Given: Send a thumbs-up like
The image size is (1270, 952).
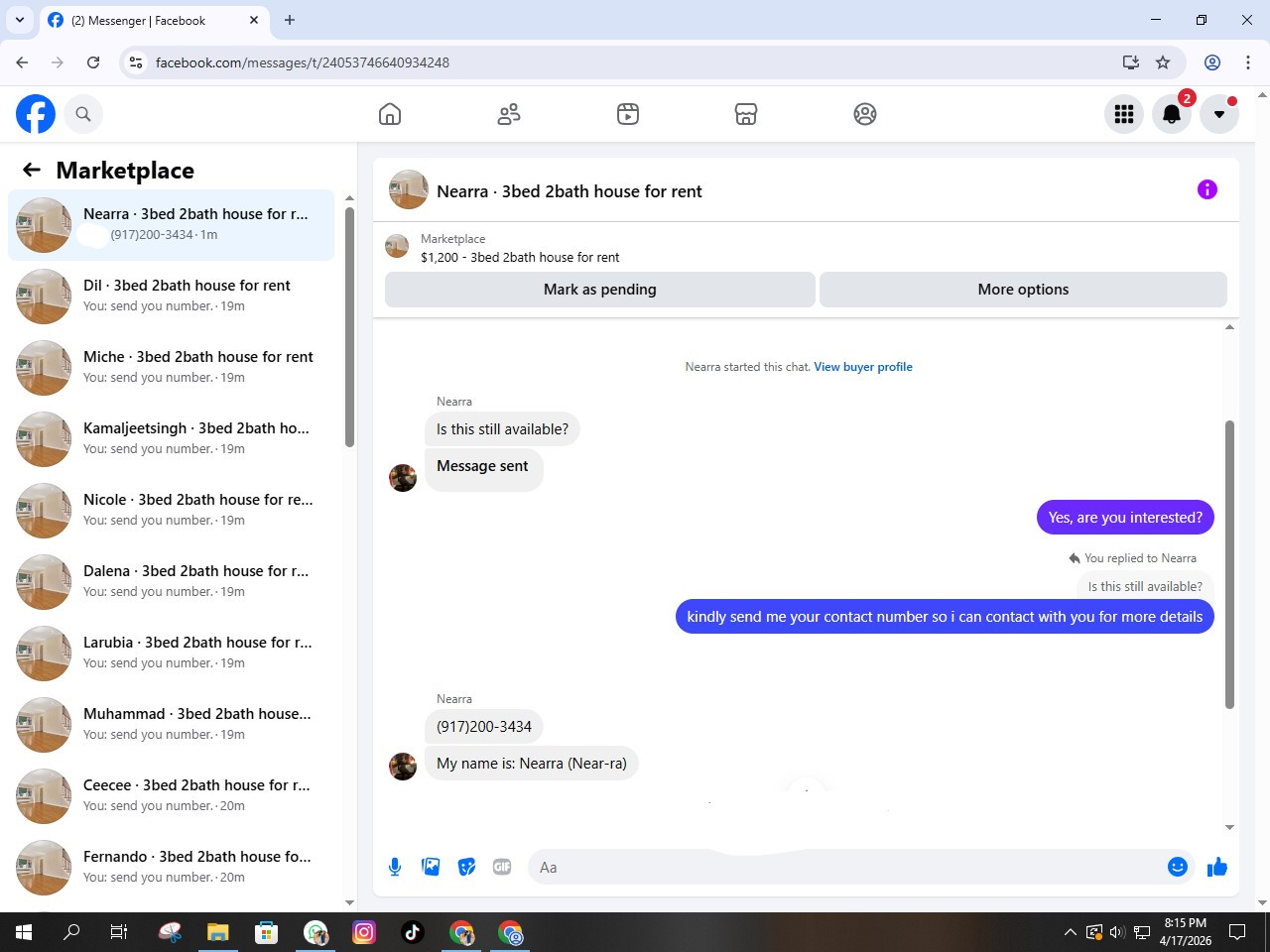Looking at the screenshot, I should [1217, 867].
